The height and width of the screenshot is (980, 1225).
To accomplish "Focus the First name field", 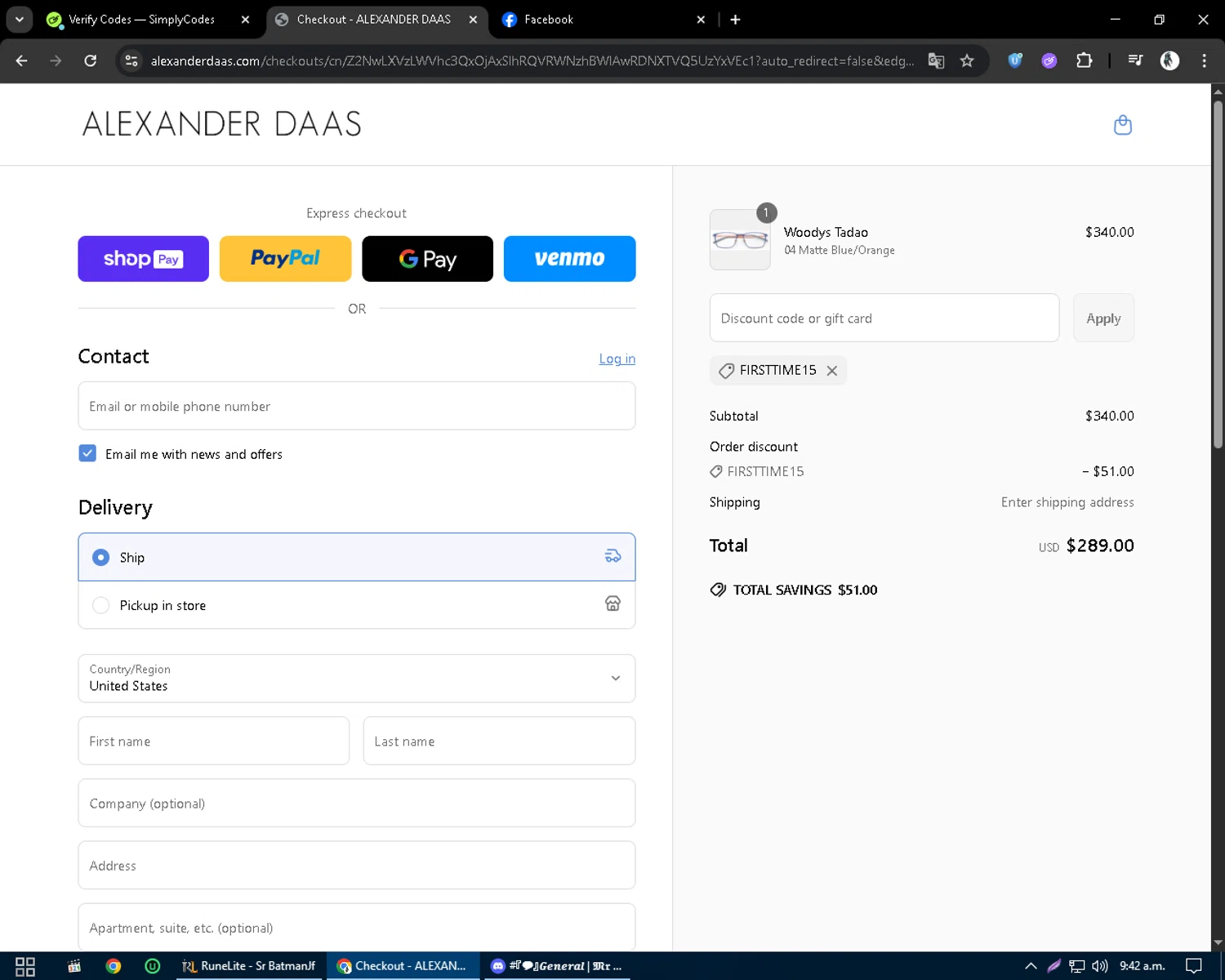I will point(213,741).
